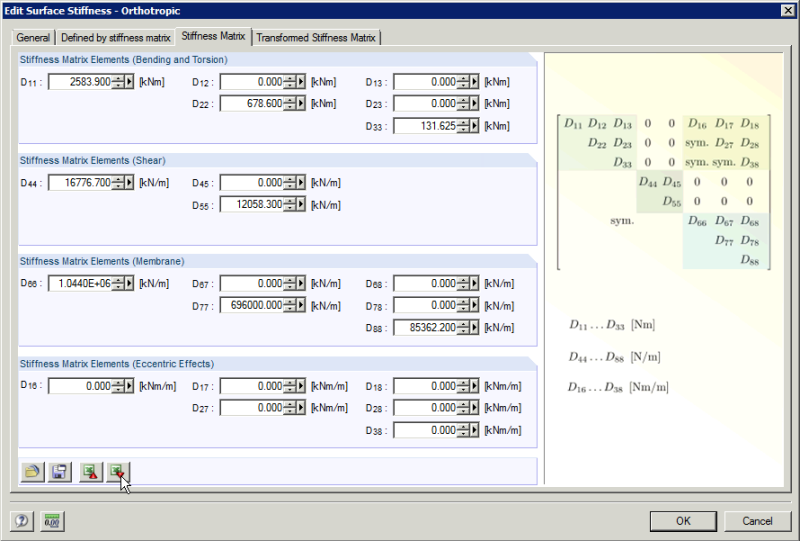The height and width of the screenshot is (541, 800).
Task: Click the D16 eccentric value field
Action: (81, 386)
